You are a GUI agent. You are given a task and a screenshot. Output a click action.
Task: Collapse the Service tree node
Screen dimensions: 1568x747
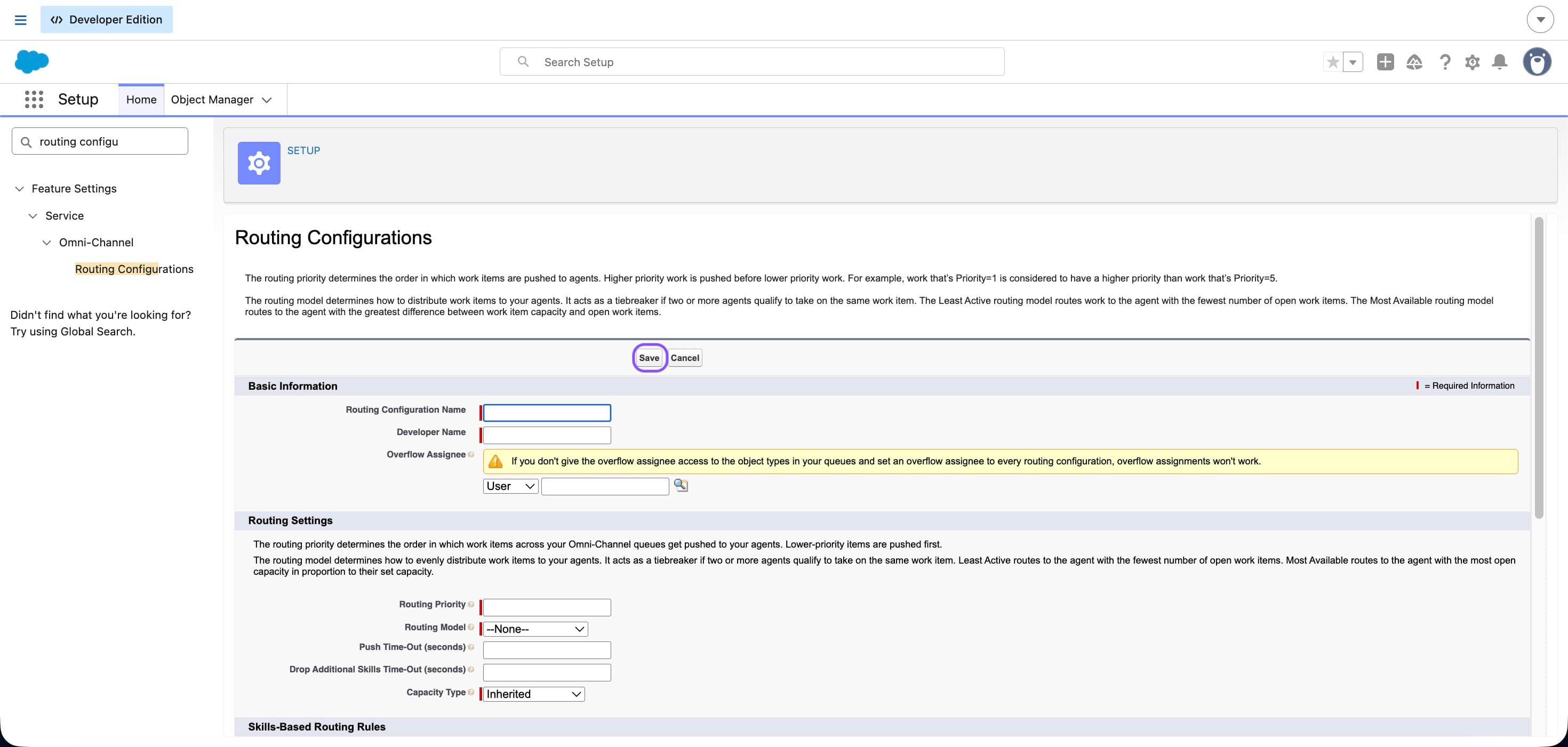tap(33, 216)
